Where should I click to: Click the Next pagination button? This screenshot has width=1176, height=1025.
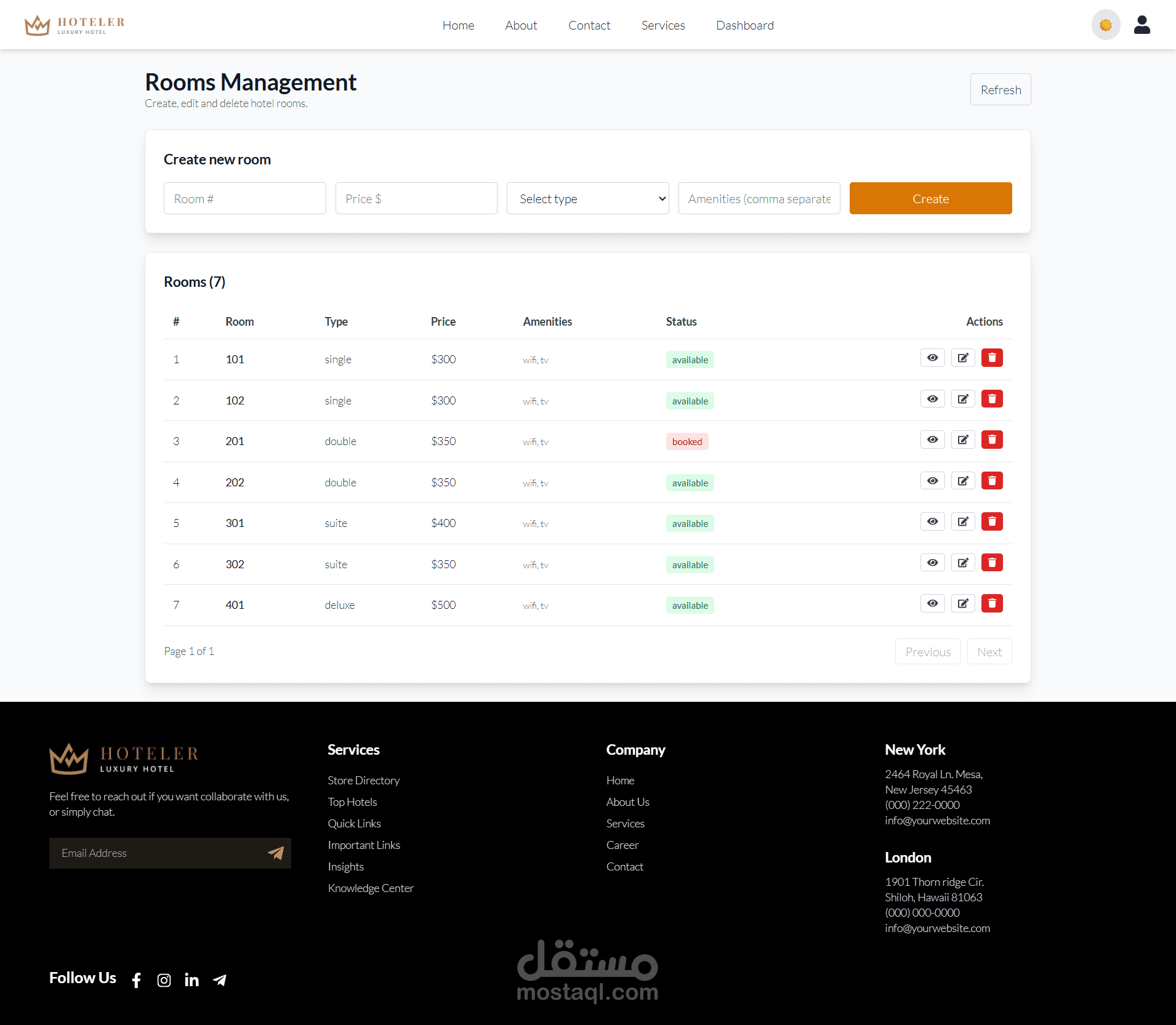pyautogui.click(x=989, y=651)
